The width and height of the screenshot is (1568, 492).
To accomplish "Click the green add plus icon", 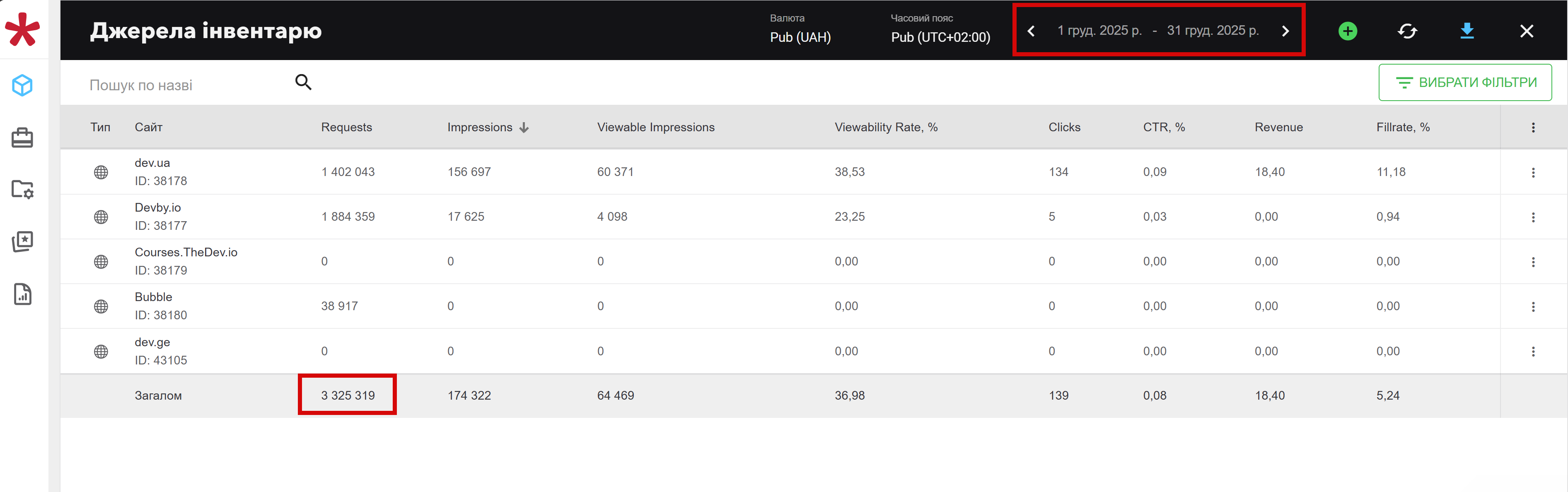I will 1347,31.
